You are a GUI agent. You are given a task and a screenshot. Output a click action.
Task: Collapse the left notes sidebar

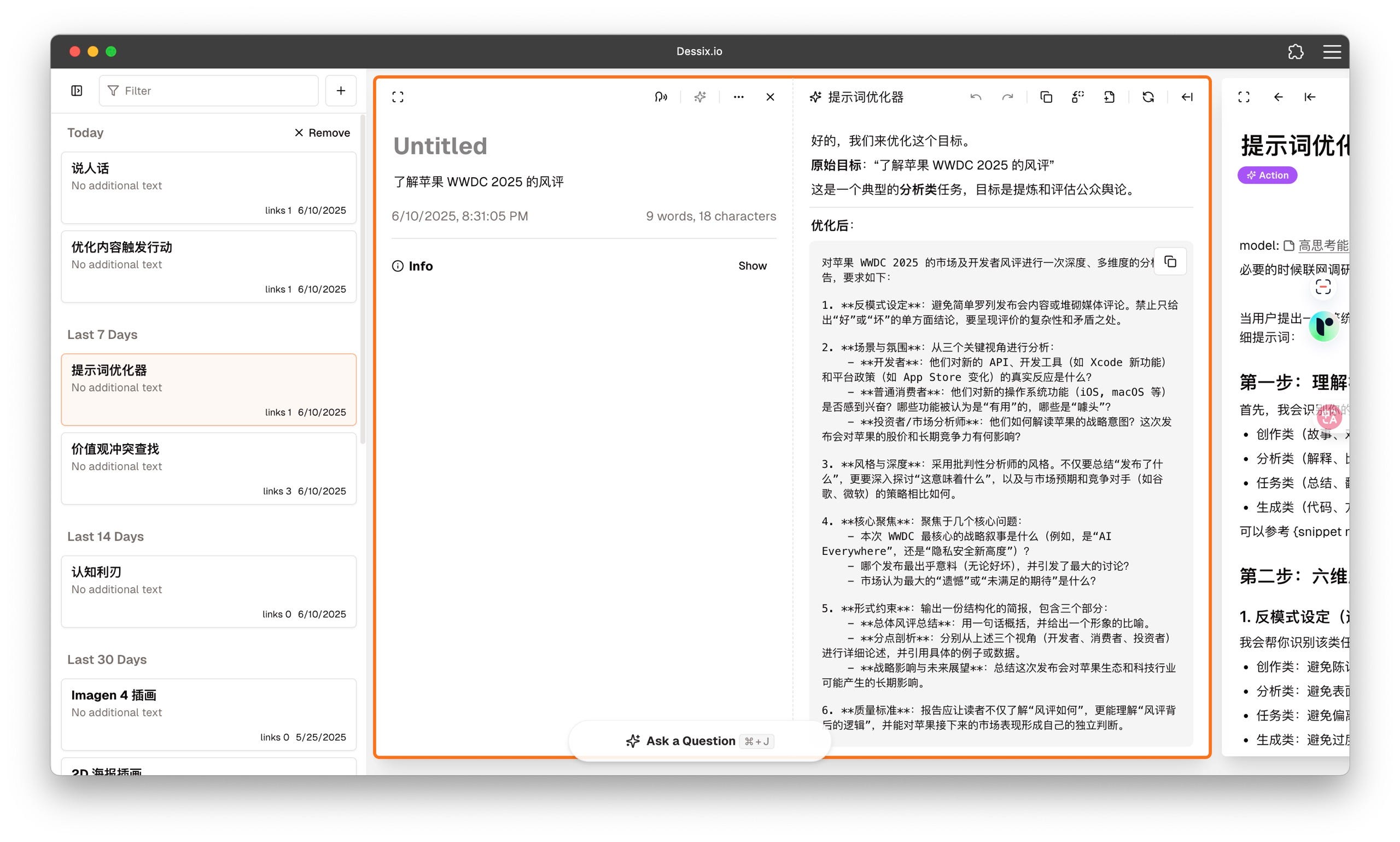click(77, 90)
